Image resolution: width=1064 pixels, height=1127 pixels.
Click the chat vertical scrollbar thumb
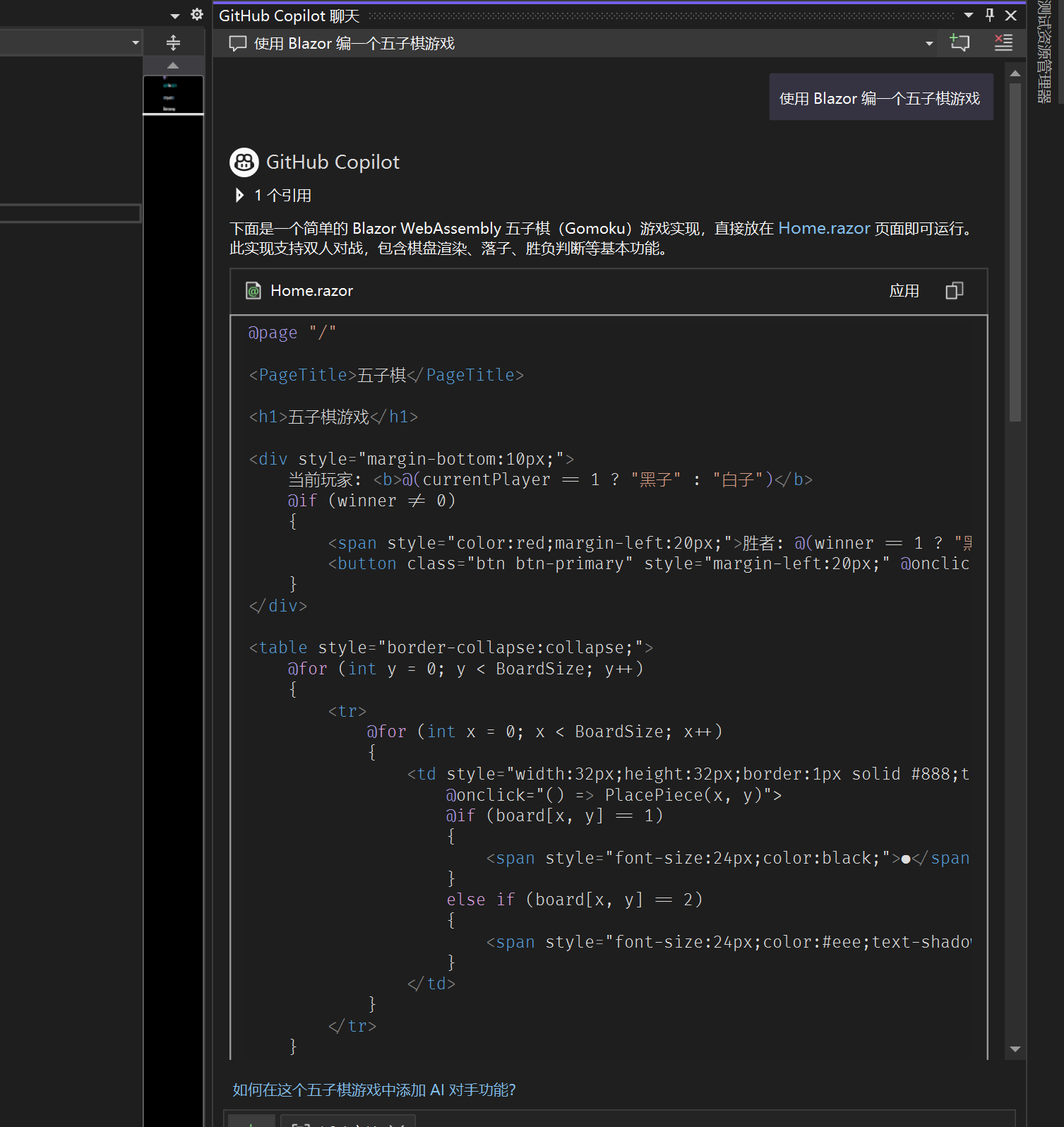1015,251
